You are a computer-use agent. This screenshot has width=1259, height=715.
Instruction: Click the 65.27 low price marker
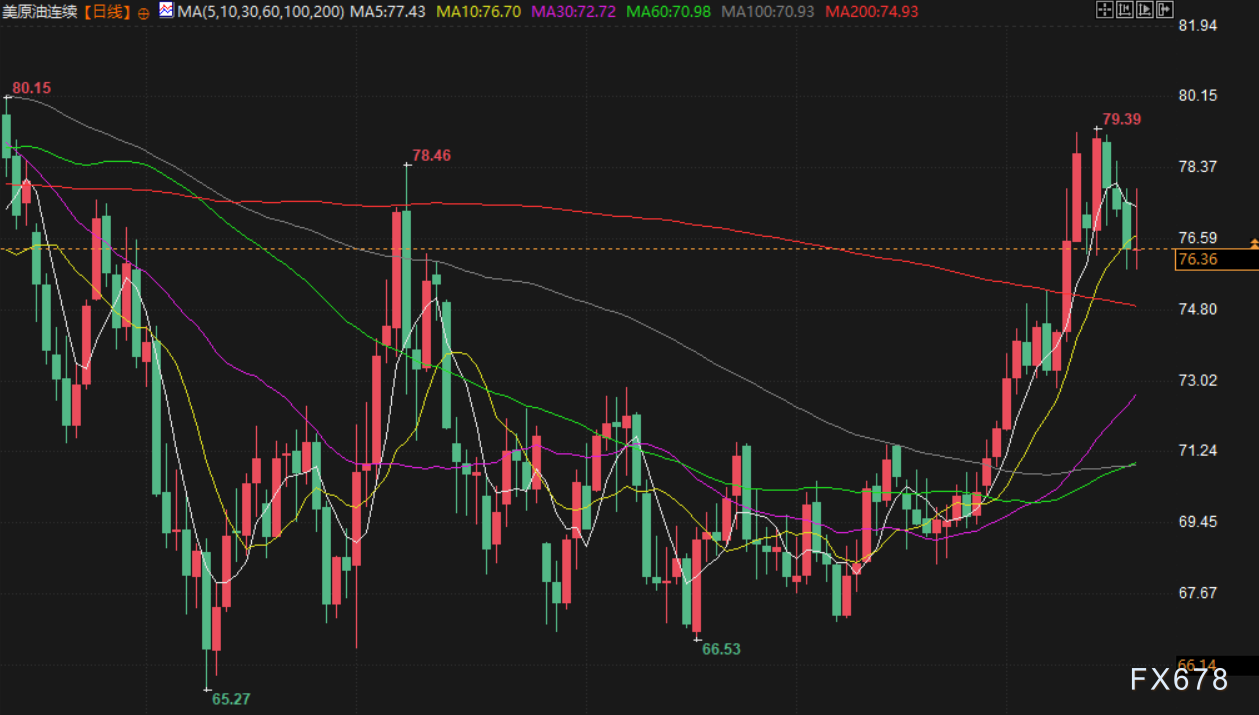click(x=230, y=699)
